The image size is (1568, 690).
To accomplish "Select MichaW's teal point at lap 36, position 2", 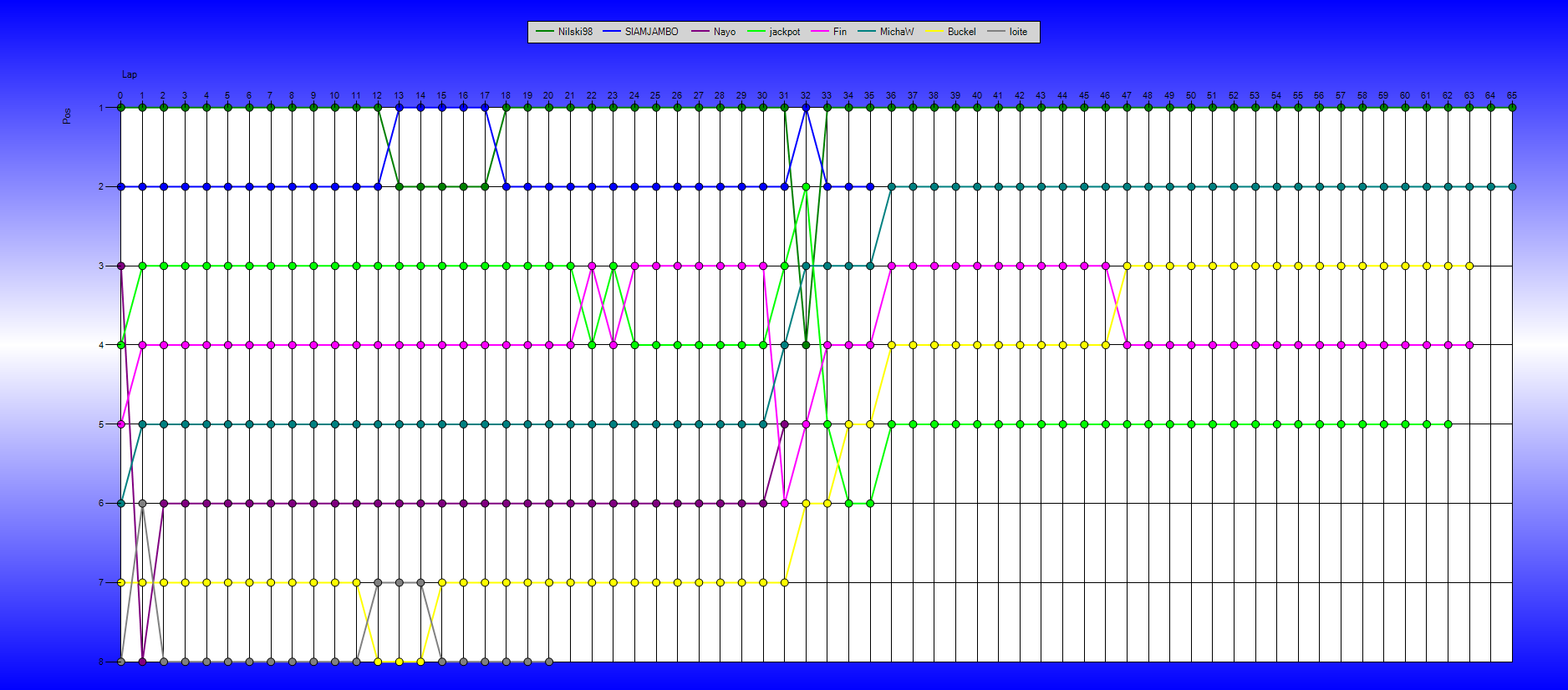I will point(891,186).
